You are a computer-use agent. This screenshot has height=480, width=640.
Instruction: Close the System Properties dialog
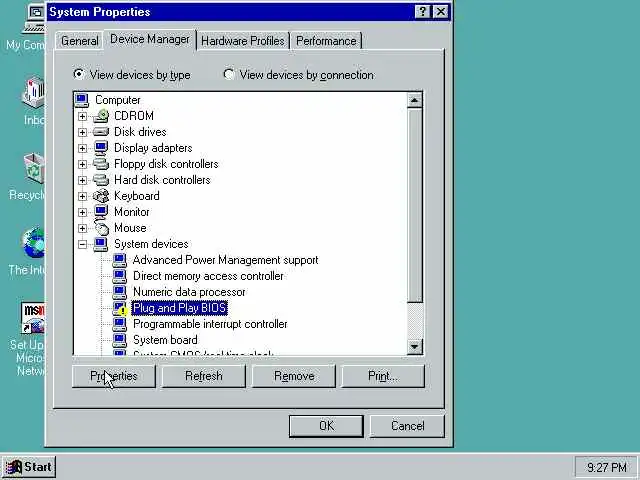click(441, 11)
